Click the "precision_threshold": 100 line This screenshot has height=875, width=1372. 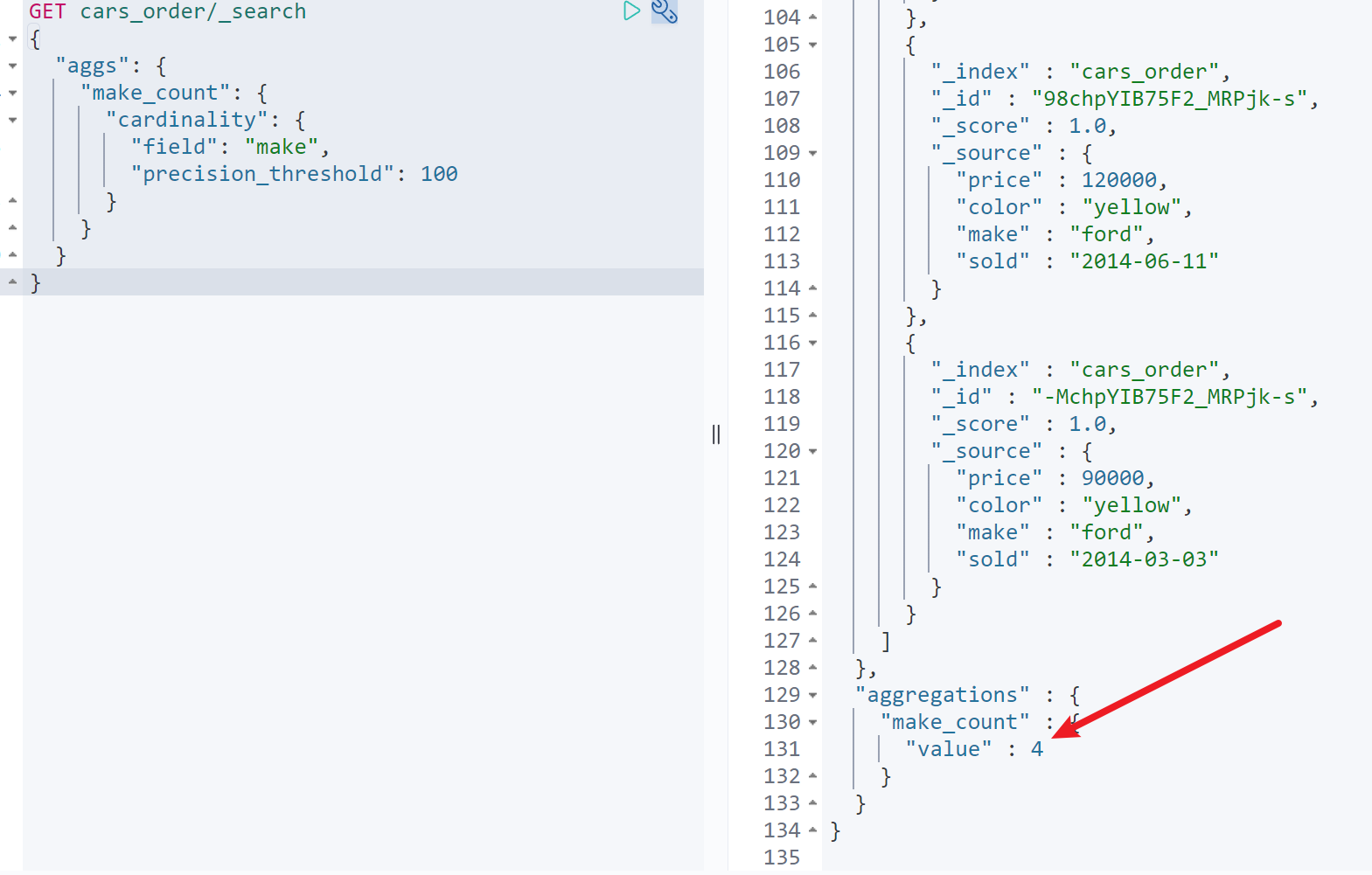[295, 174]
